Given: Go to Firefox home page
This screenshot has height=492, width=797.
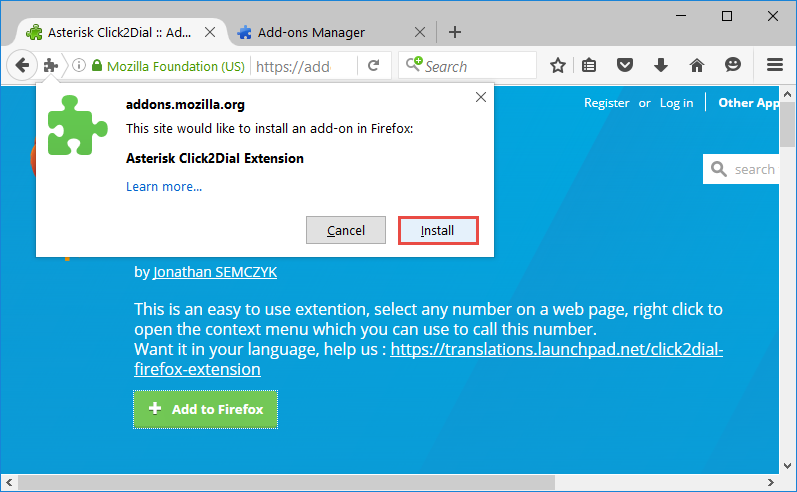Looking at the screenshot, I should [x=697, y=66].
